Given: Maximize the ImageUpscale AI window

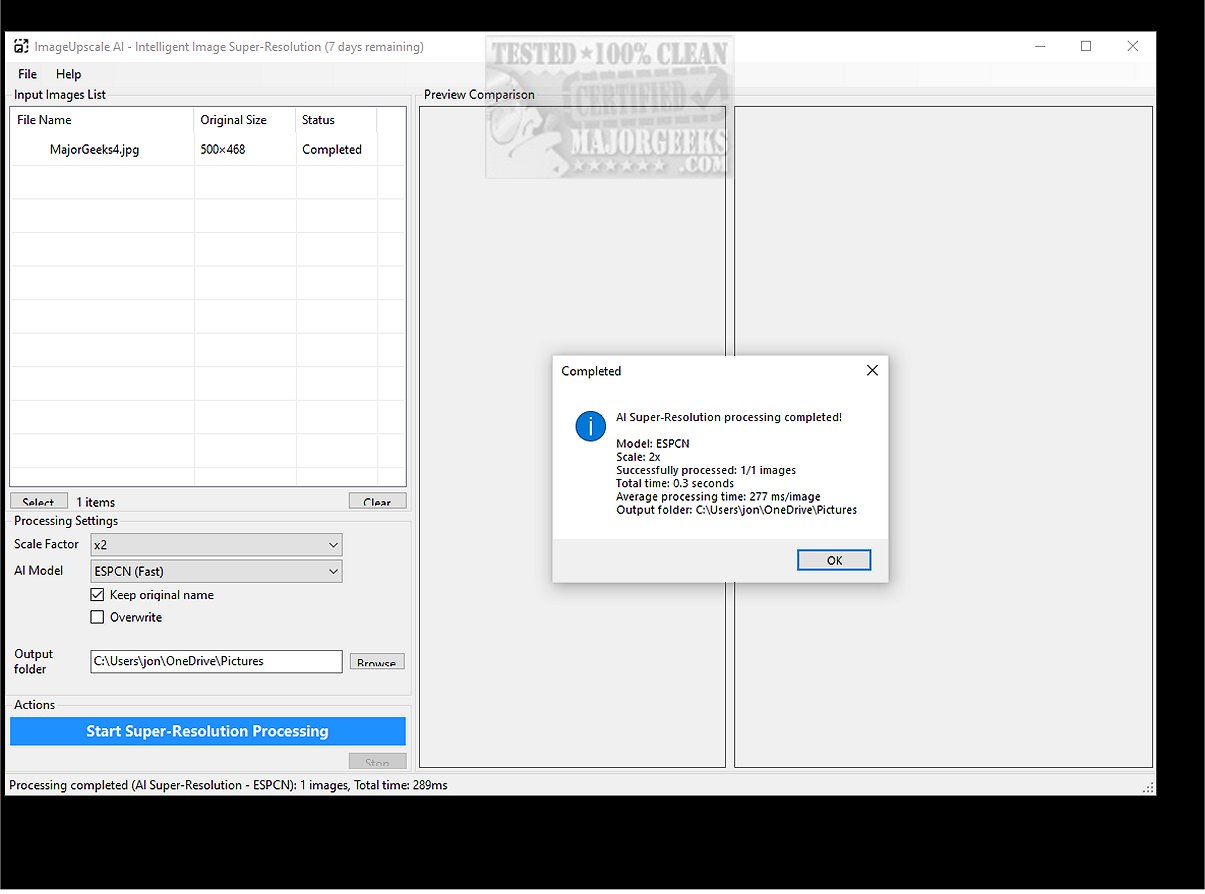Looking at the screenshot, I should click(x=1086, y=46).
